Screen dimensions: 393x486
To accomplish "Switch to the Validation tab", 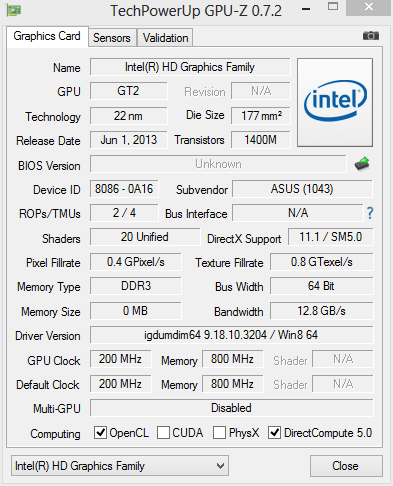I will tap(165, 38).
